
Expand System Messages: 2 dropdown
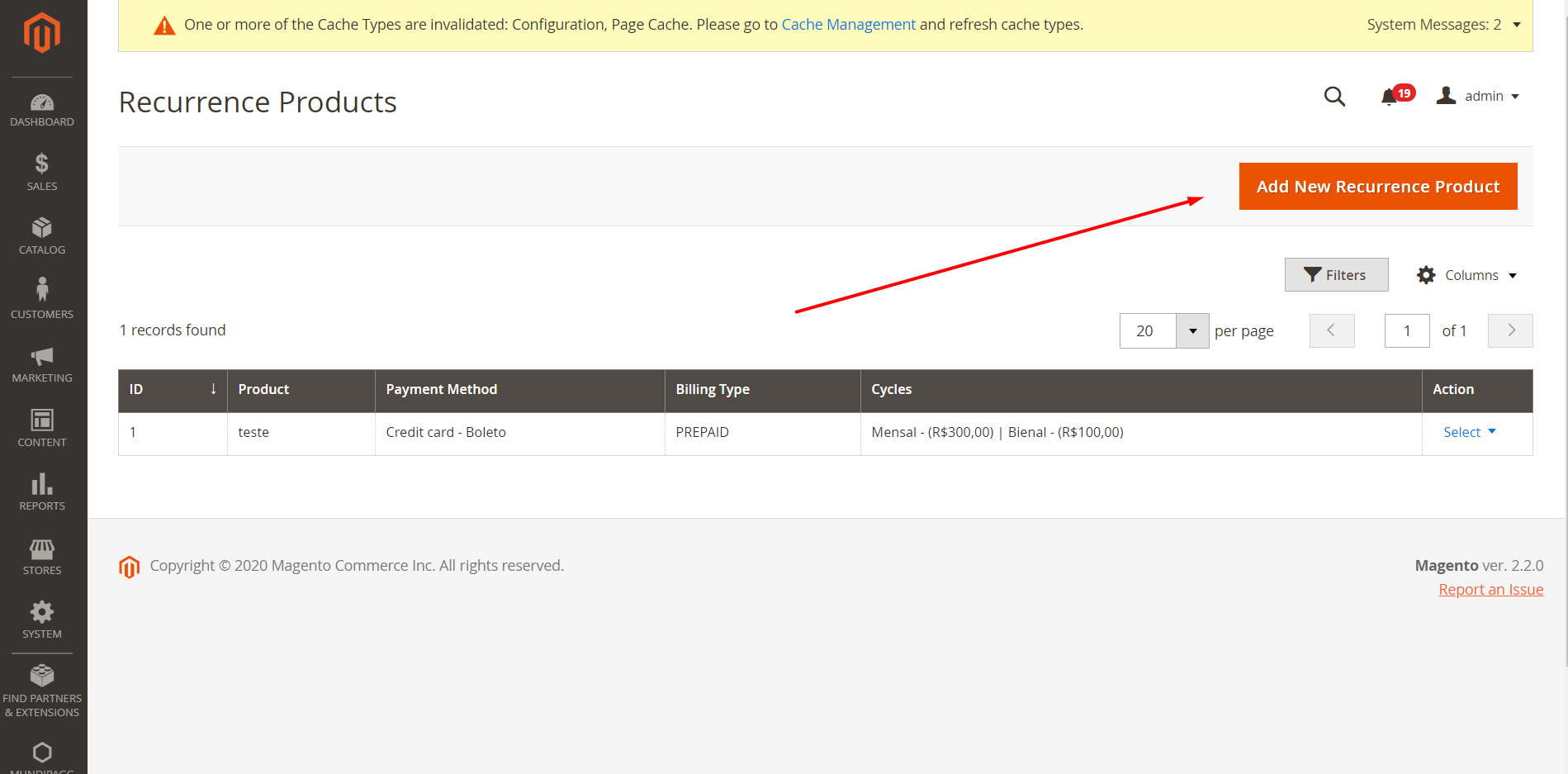[x=1443, y=25]
